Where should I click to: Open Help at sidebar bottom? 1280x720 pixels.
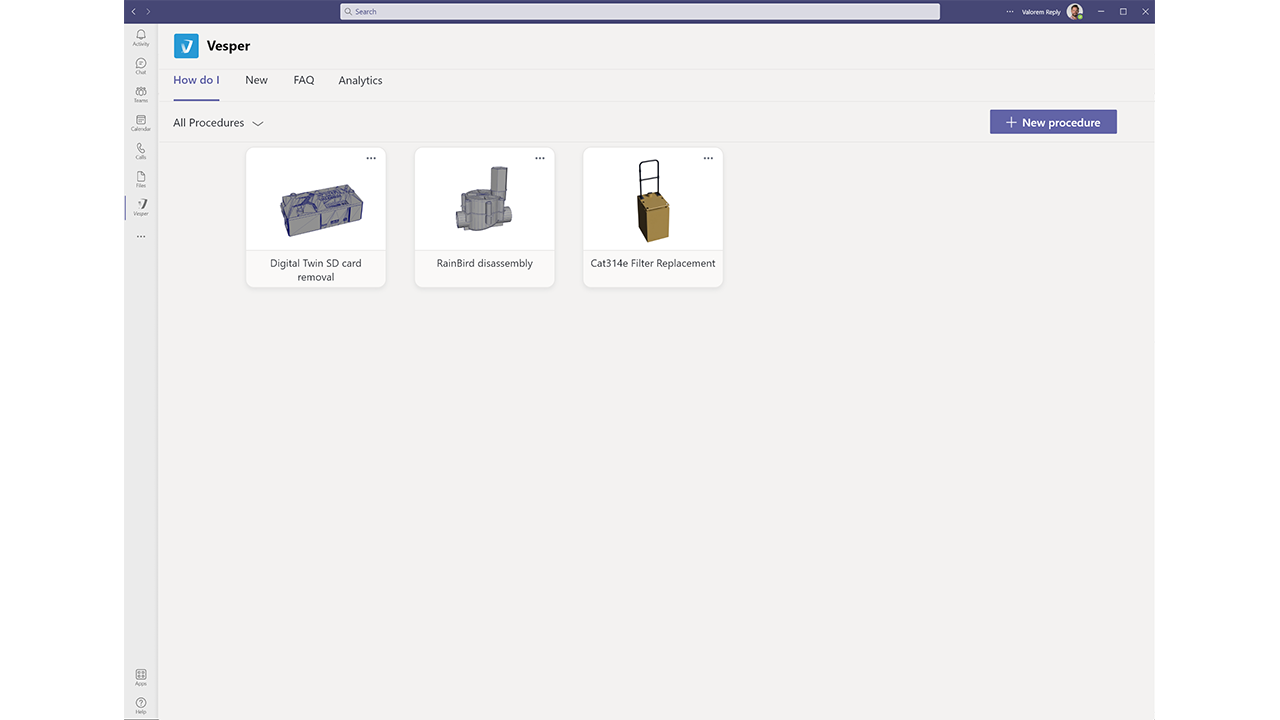[141, 706]
